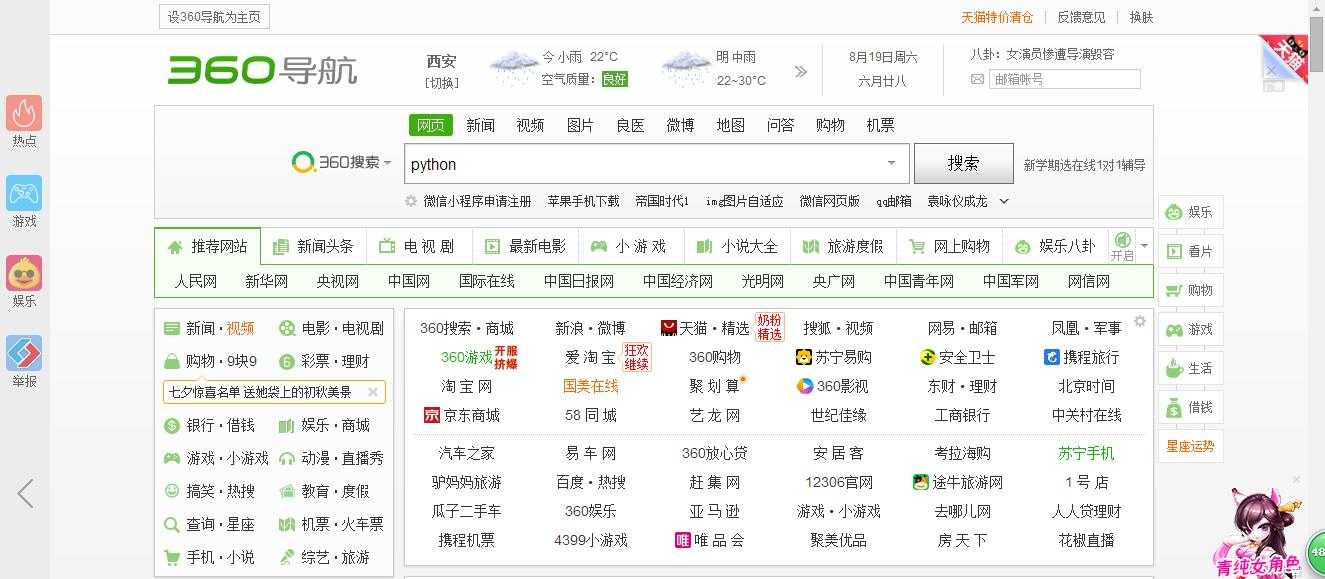Click the 邮箱帐号 input field
The height and width of the screenshot is (579, 1325).
[1064, 79]
